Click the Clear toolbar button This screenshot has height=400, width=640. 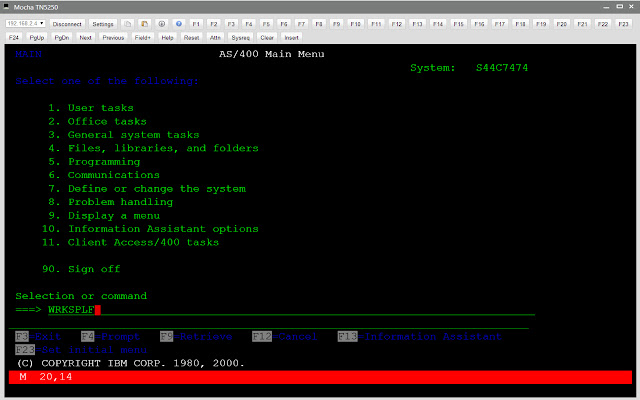[267, 37]
